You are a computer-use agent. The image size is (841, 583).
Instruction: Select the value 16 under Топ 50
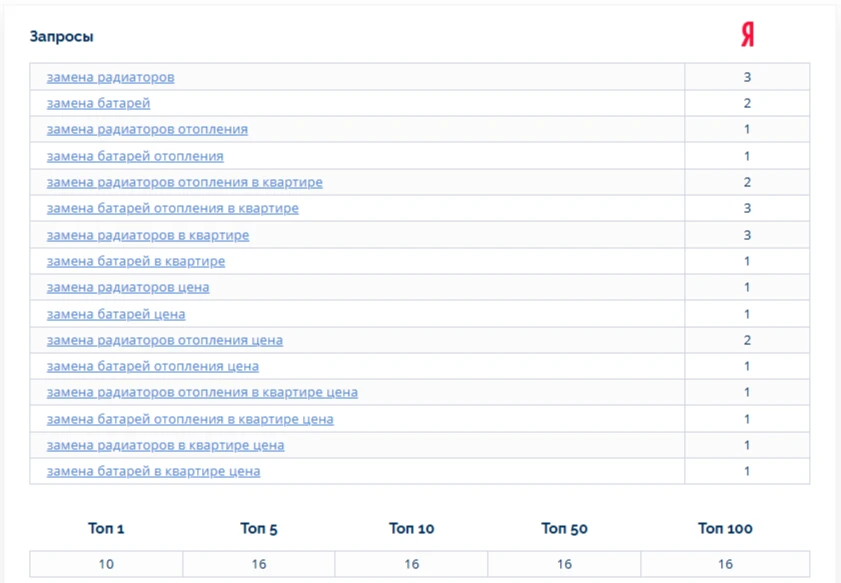point(564,564)
